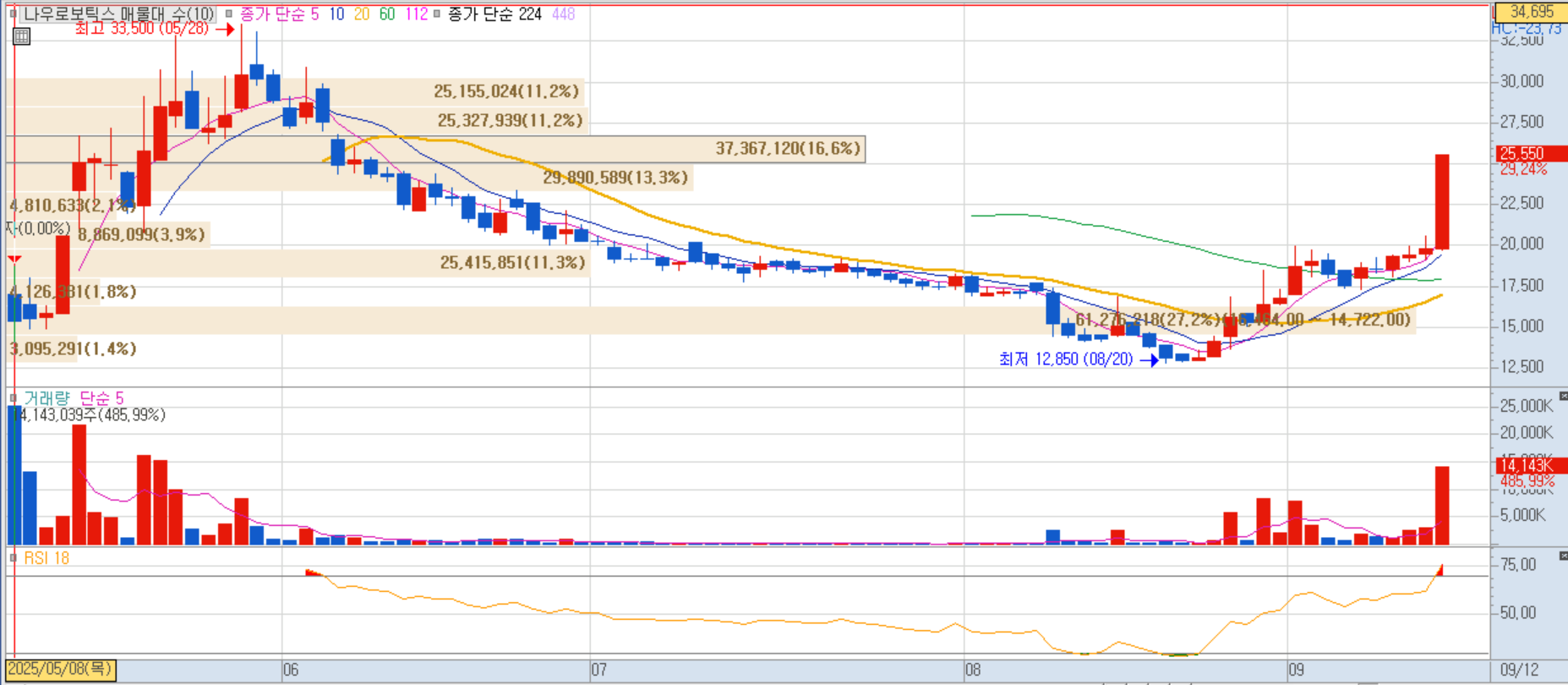Toggle the 거래량 panel handle square
Image resolution: width=1568 pixels, height=685 pixels.
click(14, 397)
